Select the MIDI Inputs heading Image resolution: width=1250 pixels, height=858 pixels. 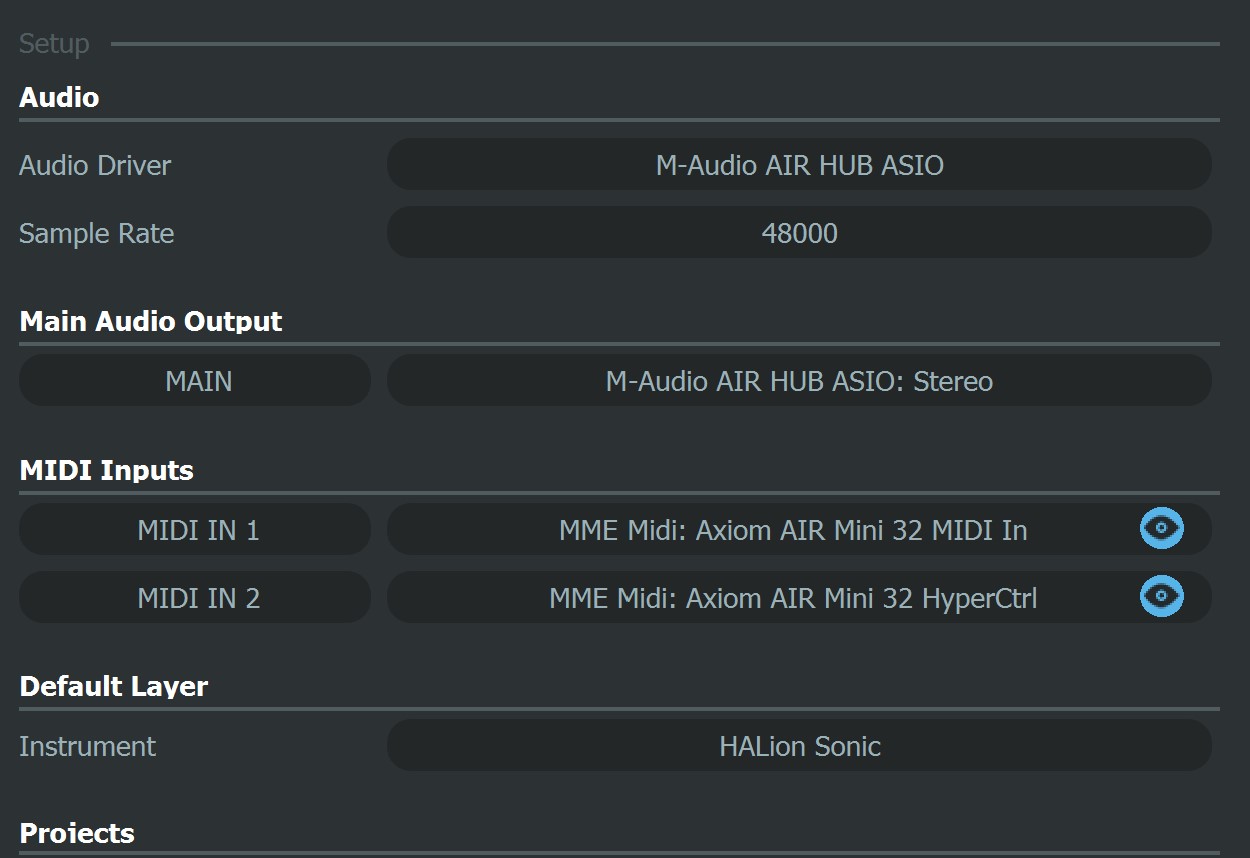coord(106,470)
